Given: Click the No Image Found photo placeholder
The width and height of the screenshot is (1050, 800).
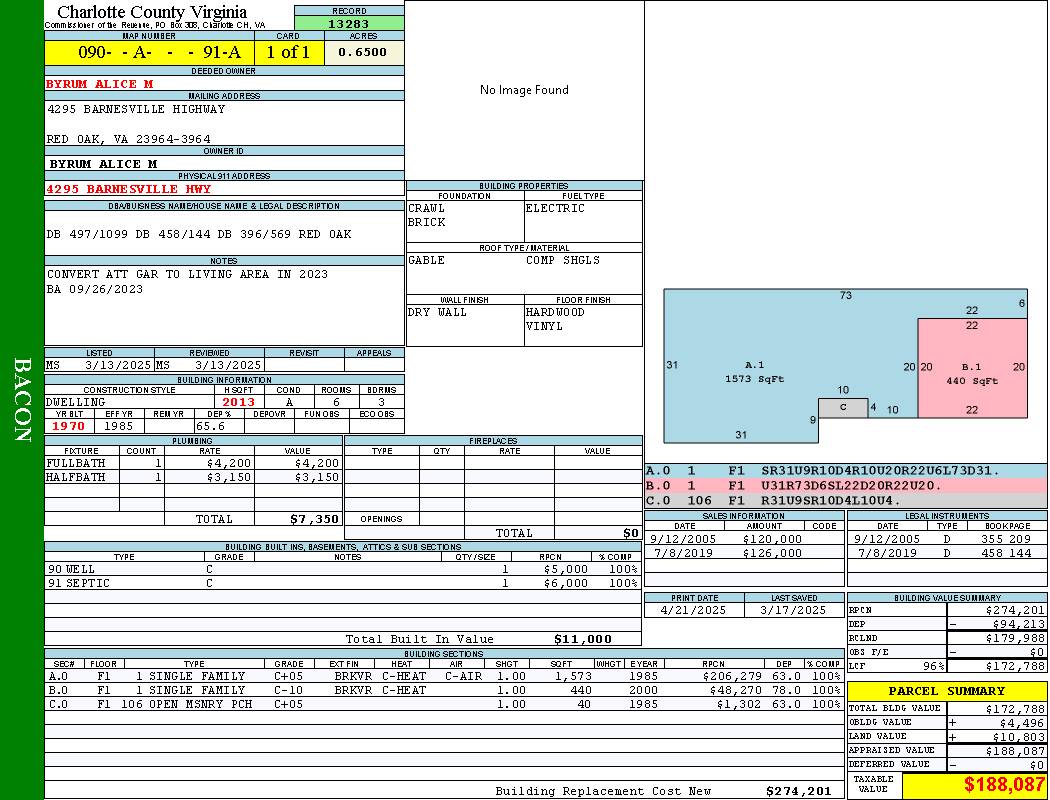Looking at the screenshot, I should pos(524,90).
